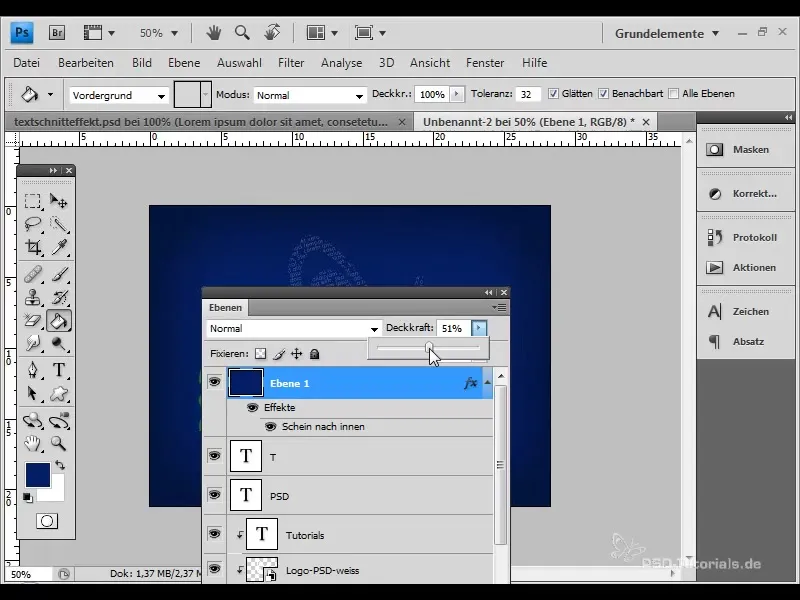This screenshot has height=600, width=800.
Task: Click the Rotate View tool in top bar
Action: 272,33
